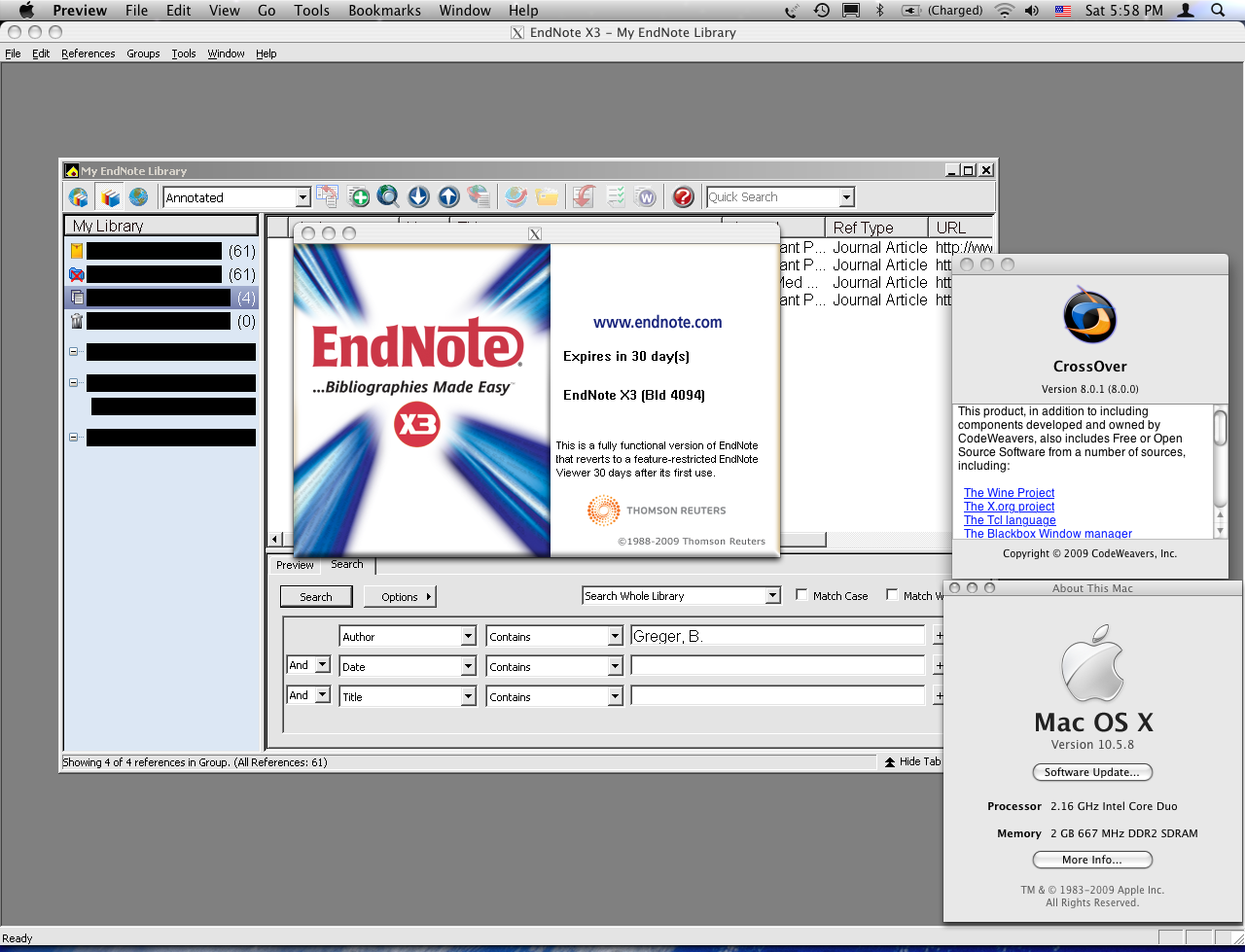
Task: Import references with the blue down-arrow icon
Action: coord(417,196)
